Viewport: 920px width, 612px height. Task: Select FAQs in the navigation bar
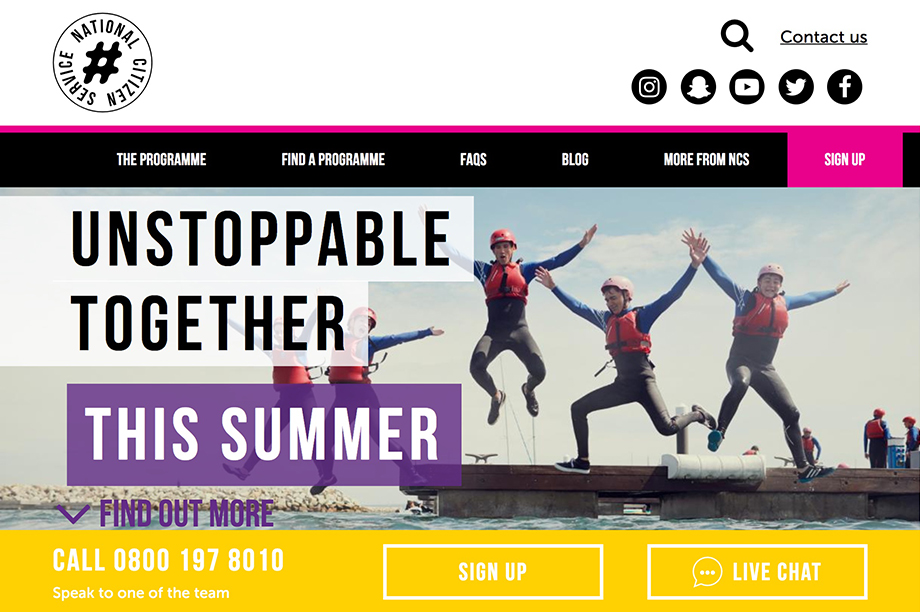pos(473,160)
